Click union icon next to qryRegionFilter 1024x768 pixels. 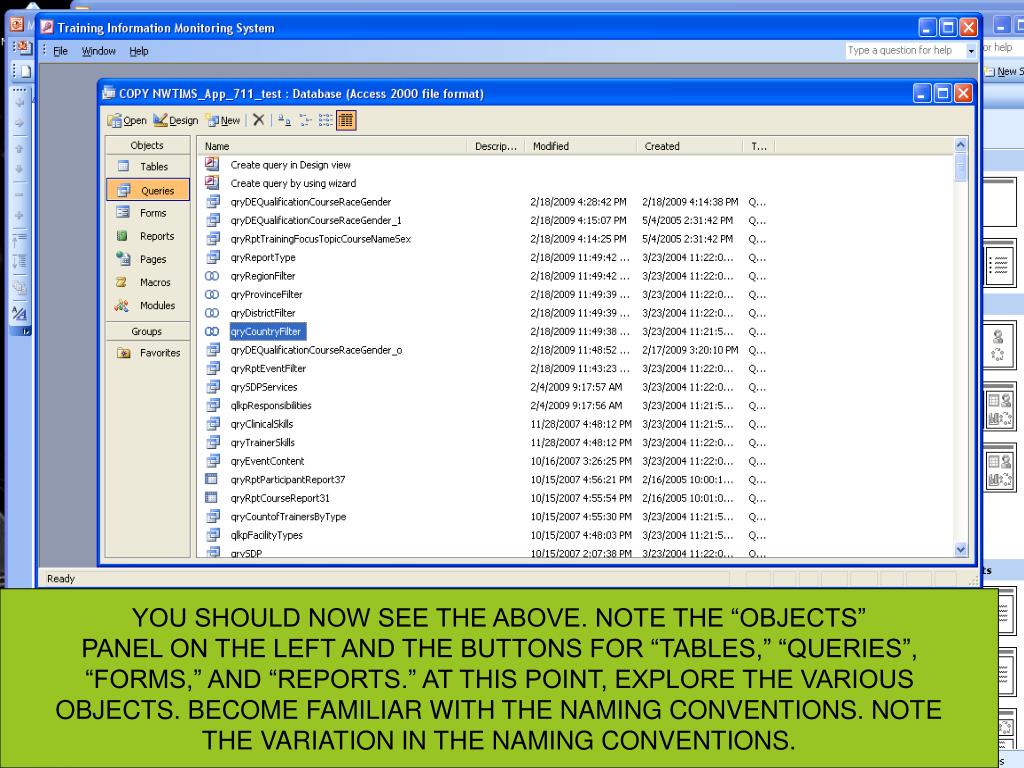[212, 276]
